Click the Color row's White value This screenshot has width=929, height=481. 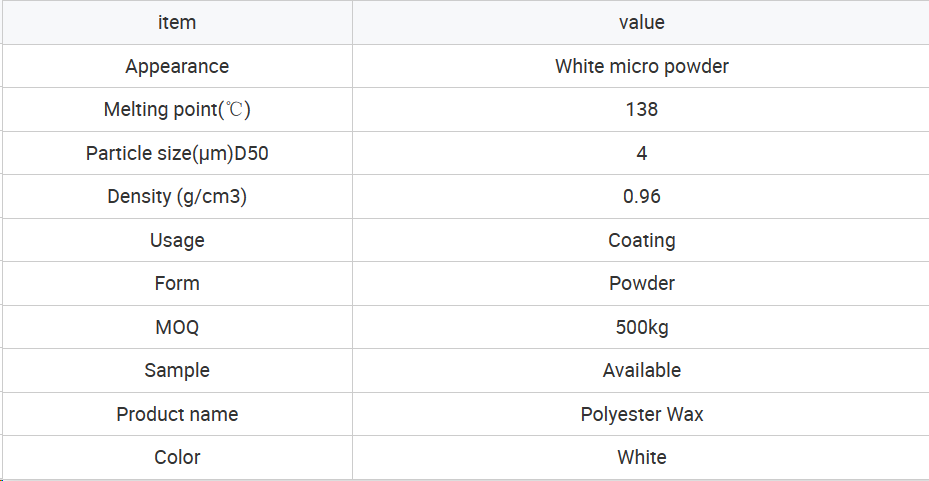pyautogui.click(x=642, y=457)
